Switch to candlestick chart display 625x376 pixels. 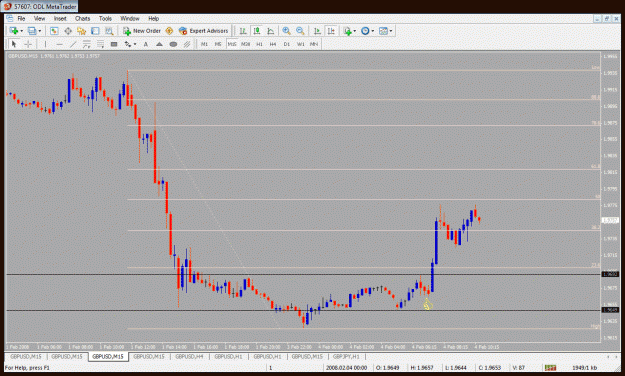click(257, 31)
